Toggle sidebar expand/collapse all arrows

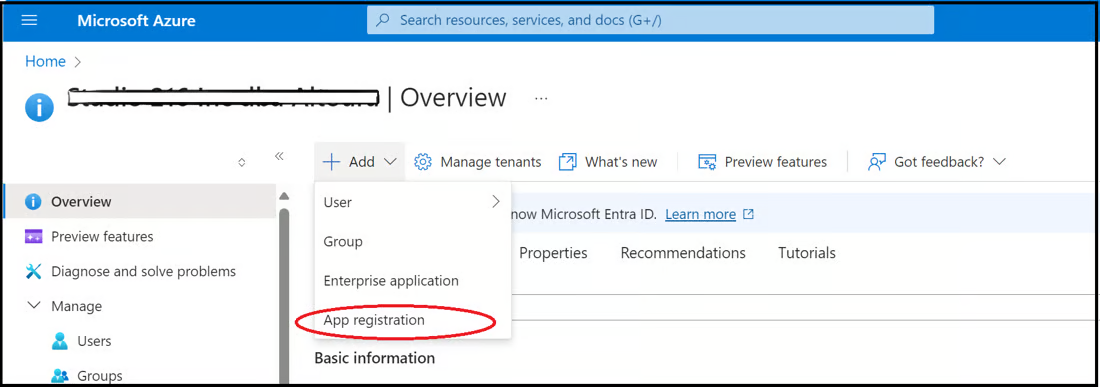[x=242, y=162]
